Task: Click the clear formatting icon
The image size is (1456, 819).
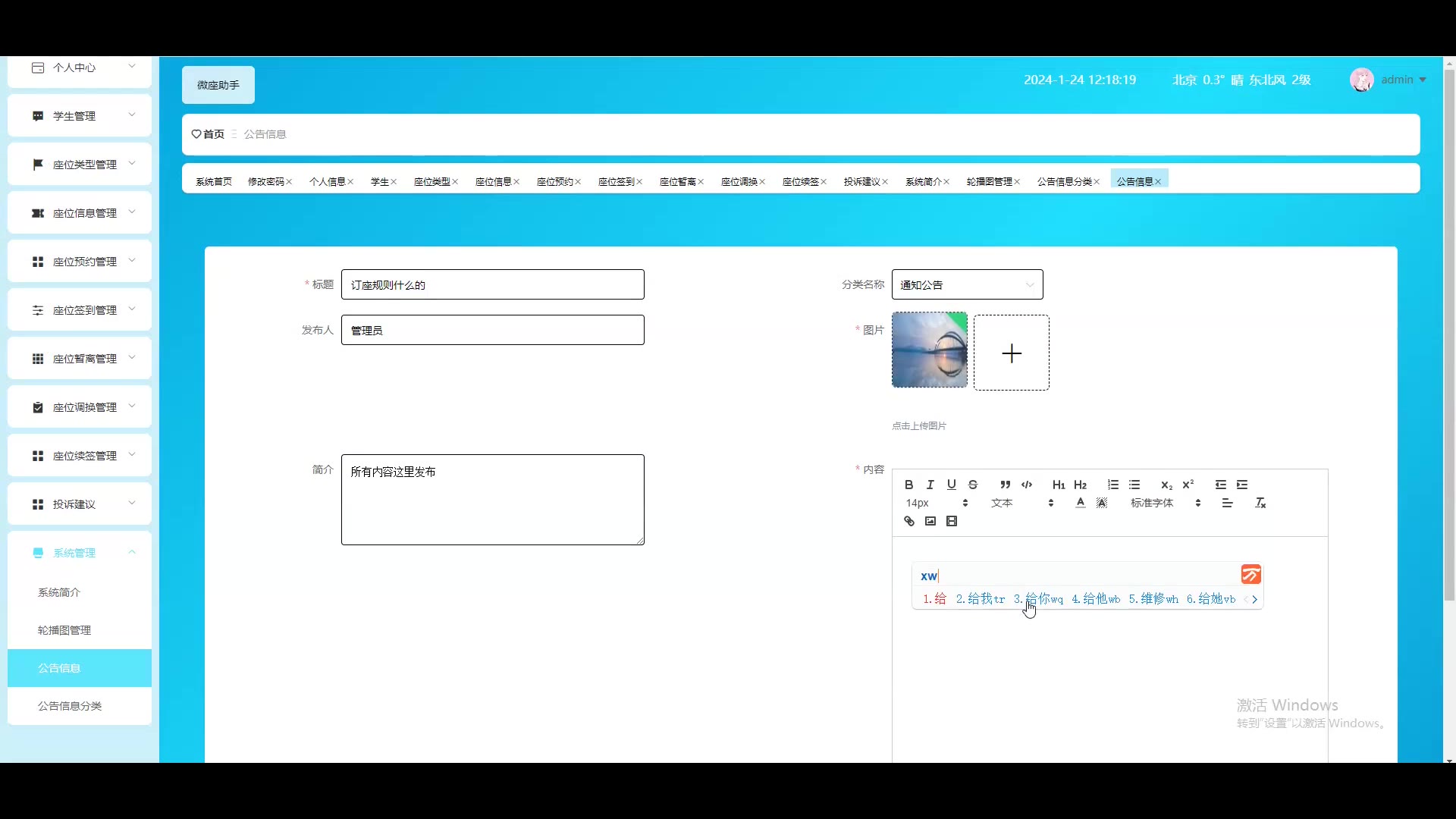Action: pyautogui.click(x=1260, y=503)
